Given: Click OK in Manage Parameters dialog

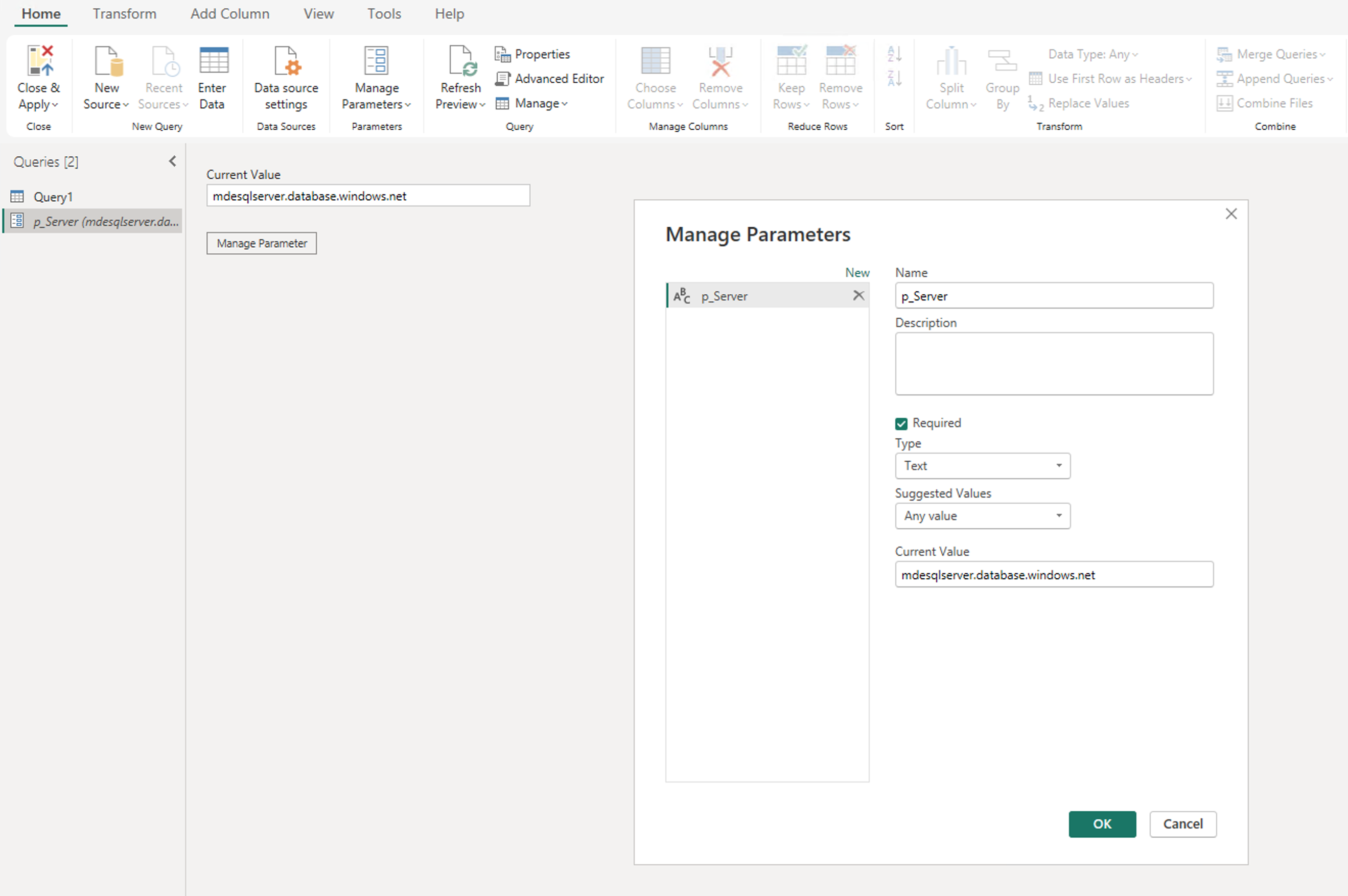Looking at the screenshot, I should point(1101,823).
